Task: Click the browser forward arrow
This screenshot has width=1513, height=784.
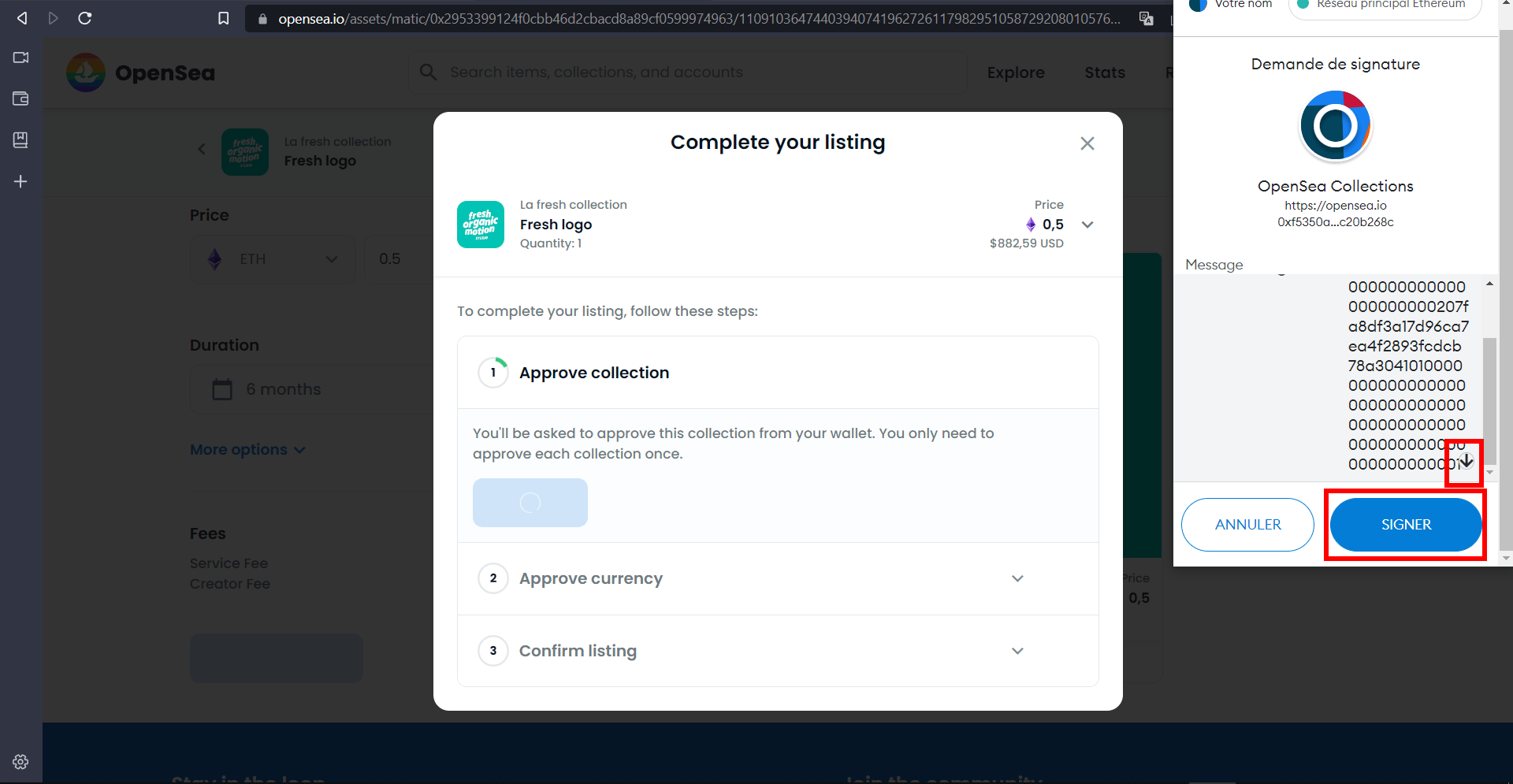Action: click(53, 18)
